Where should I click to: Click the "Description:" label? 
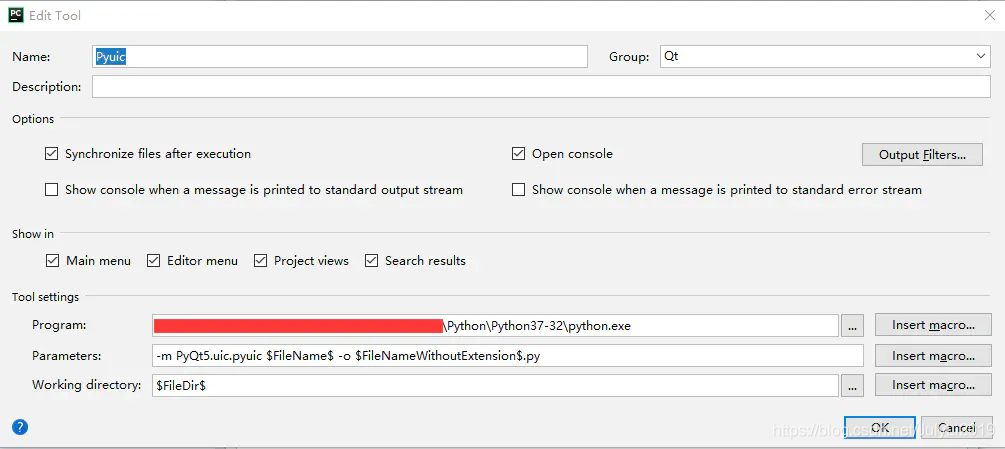(47, 86)
